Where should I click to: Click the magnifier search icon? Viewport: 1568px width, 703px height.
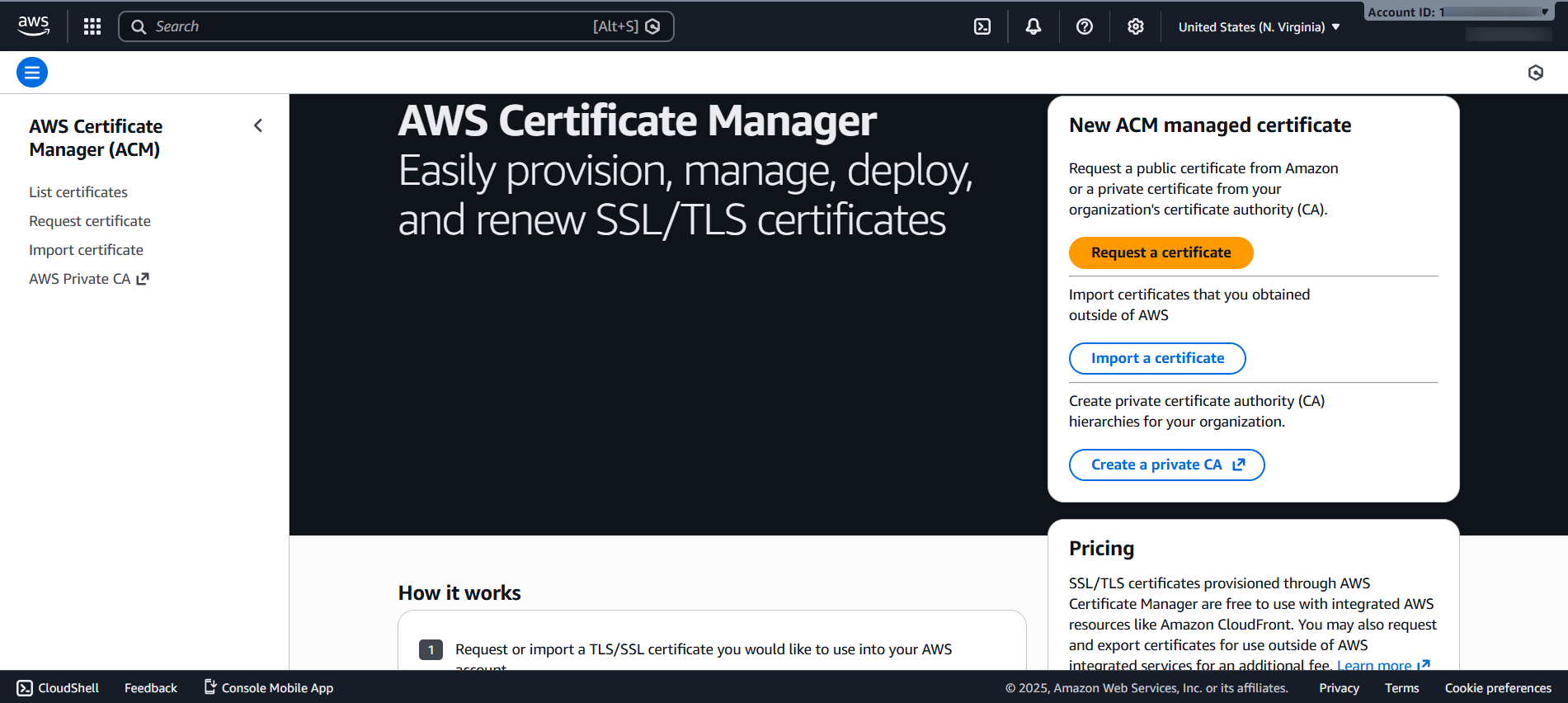point(139,26)
